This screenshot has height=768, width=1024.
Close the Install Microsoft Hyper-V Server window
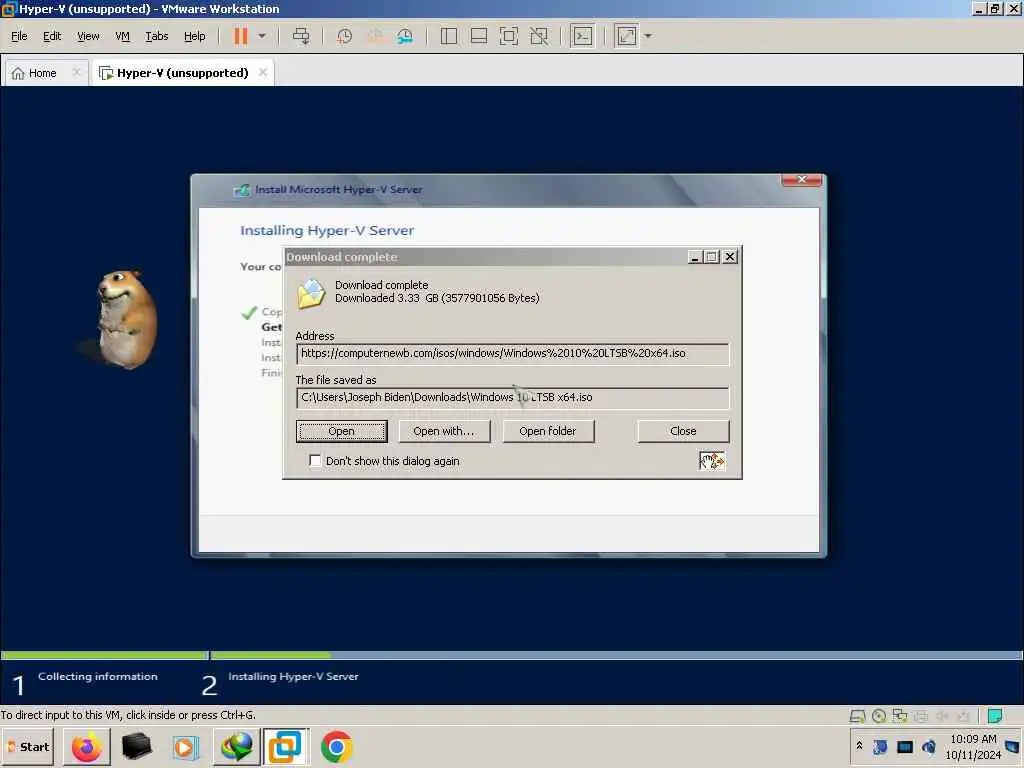click(801, 180)
